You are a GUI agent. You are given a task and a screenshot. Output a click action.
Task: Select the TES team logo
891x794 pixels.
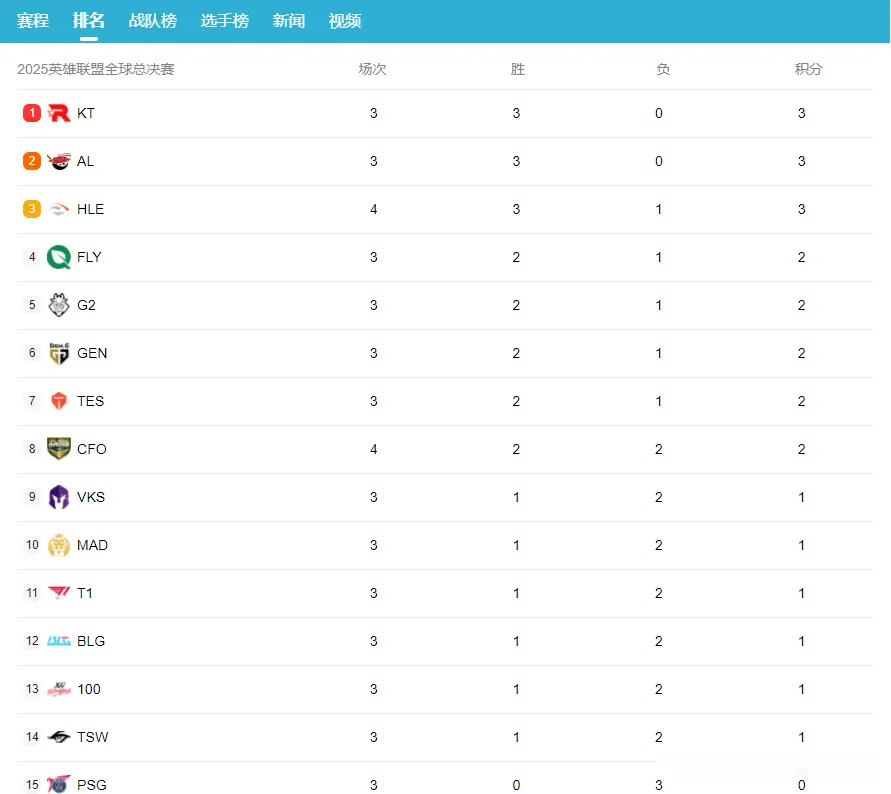(x=59, y=401)
